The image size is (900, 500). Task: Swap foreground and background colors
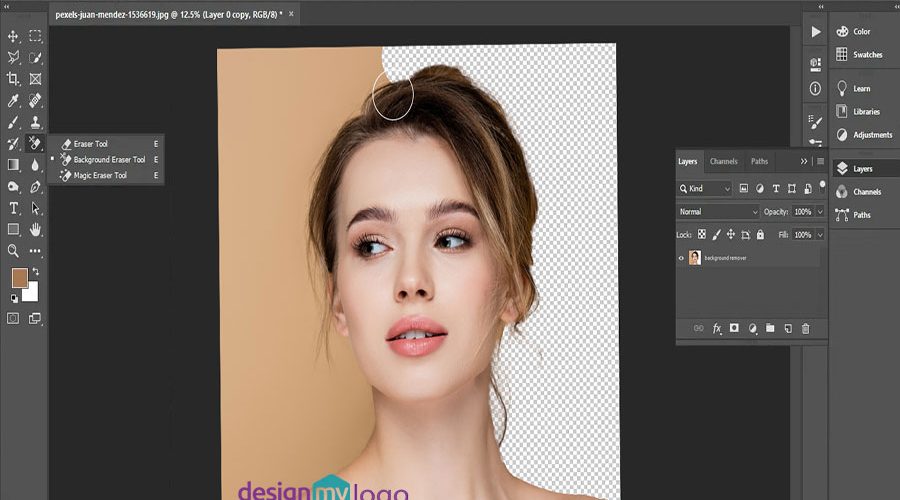(36, 271)
